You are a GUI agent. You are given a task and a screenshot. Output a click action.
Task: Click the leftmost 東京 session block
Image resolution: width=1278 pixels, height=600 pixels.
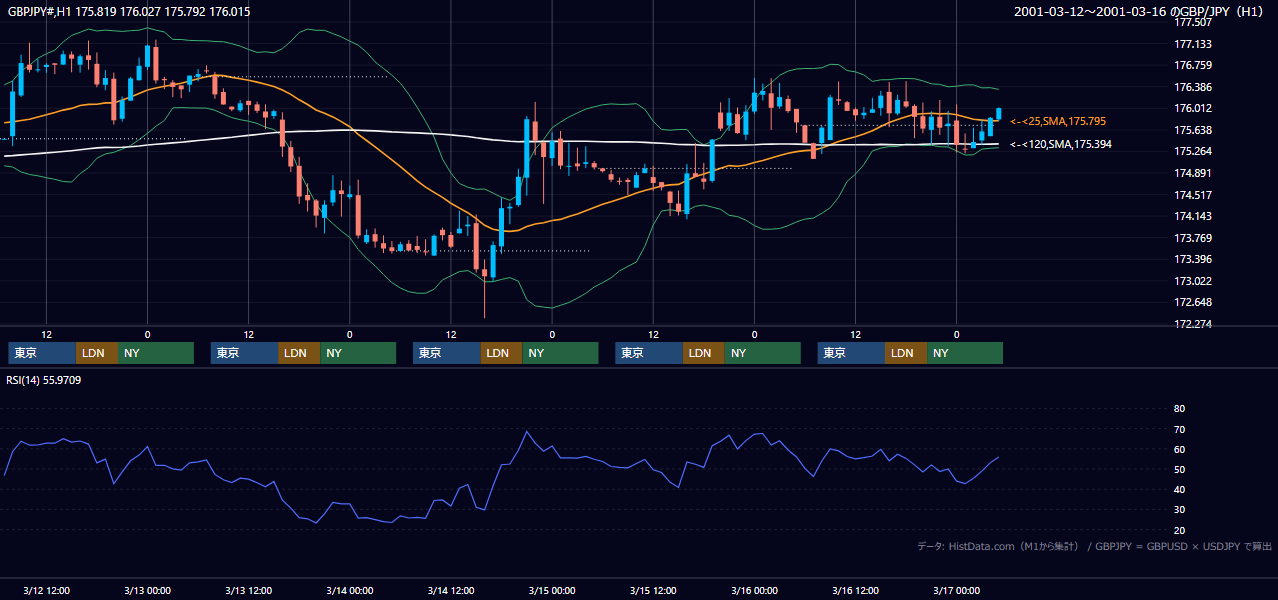point(42,353)
